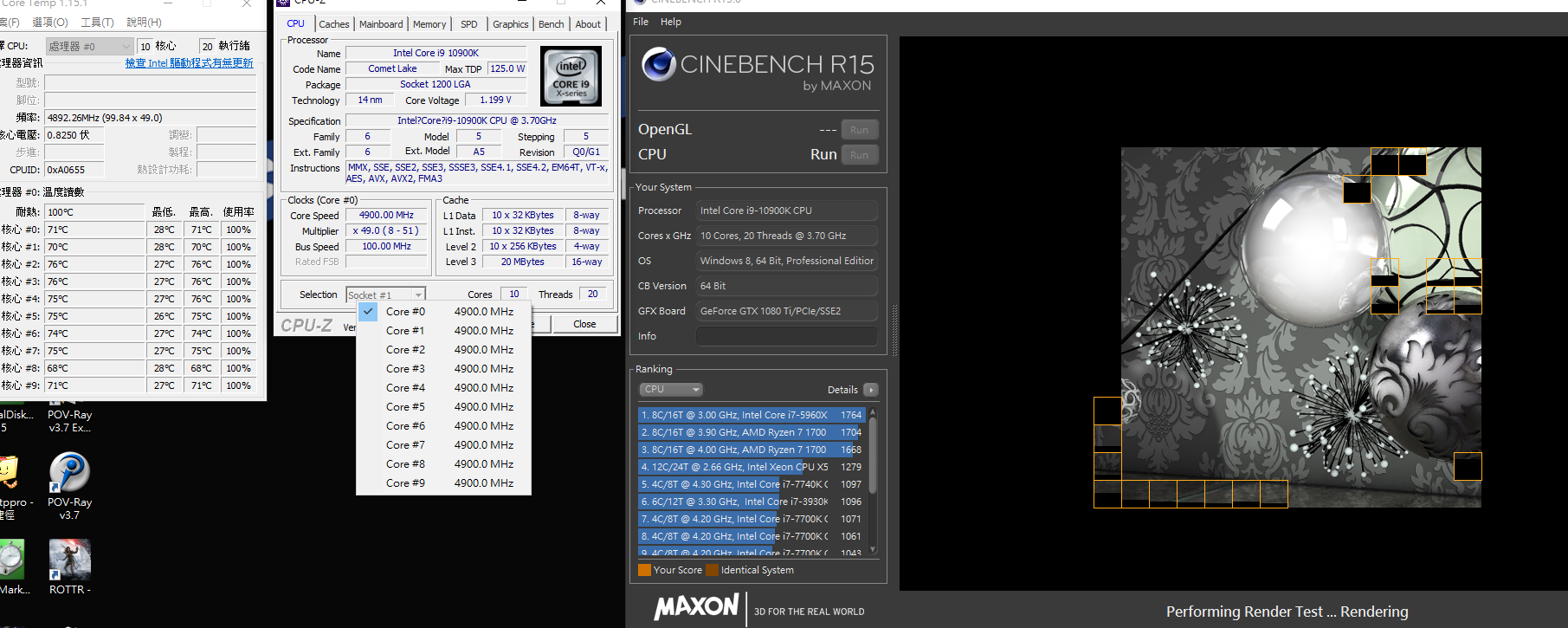The width and height of the screenshot is (1568, 628).
Task: Click the Package Socket 1200 LGA field
Action: click(436, 84)
